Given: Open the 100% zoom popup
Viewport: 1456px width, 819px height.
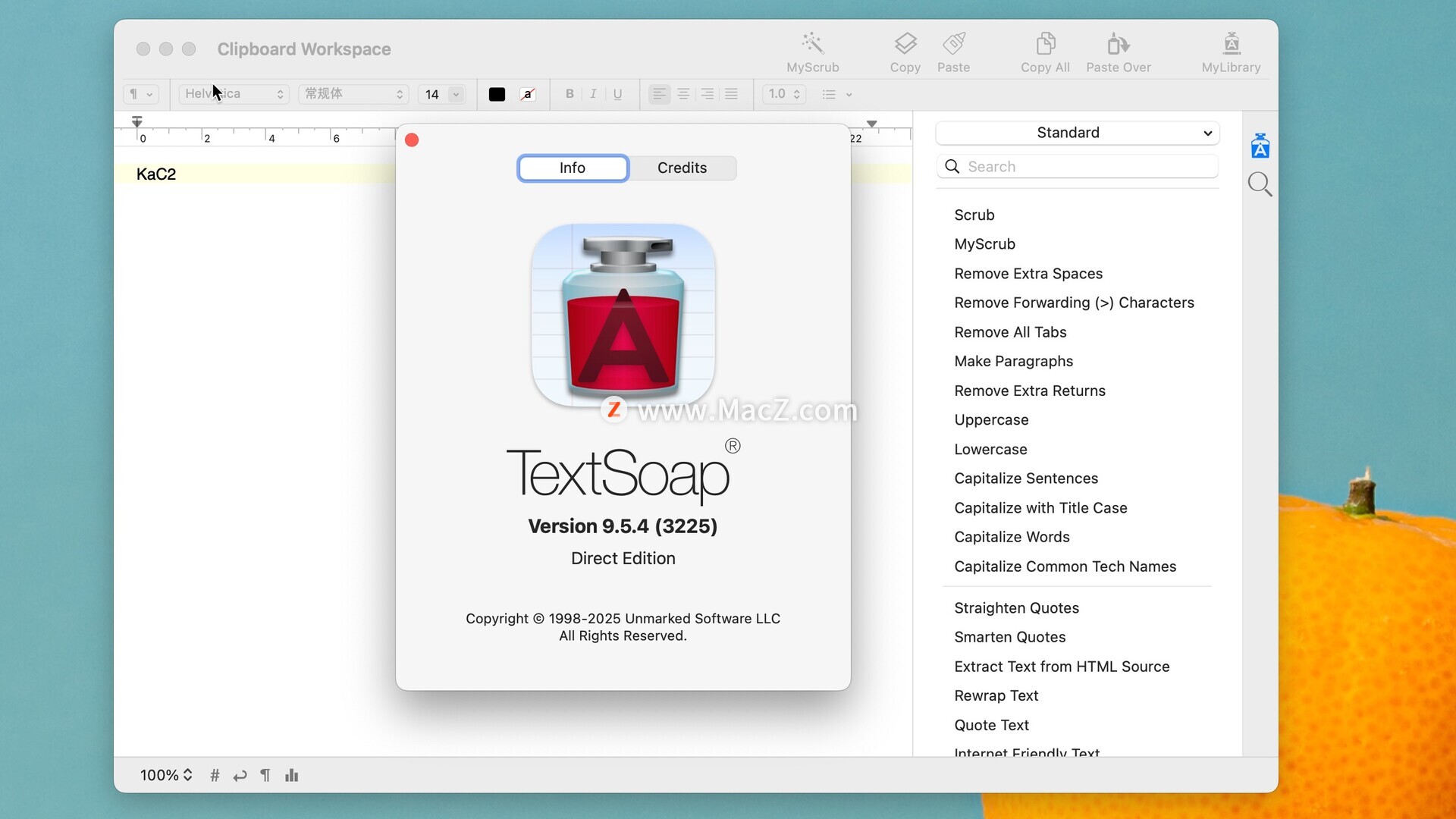Looking at the screenshot, I should [x=166, y=775].
